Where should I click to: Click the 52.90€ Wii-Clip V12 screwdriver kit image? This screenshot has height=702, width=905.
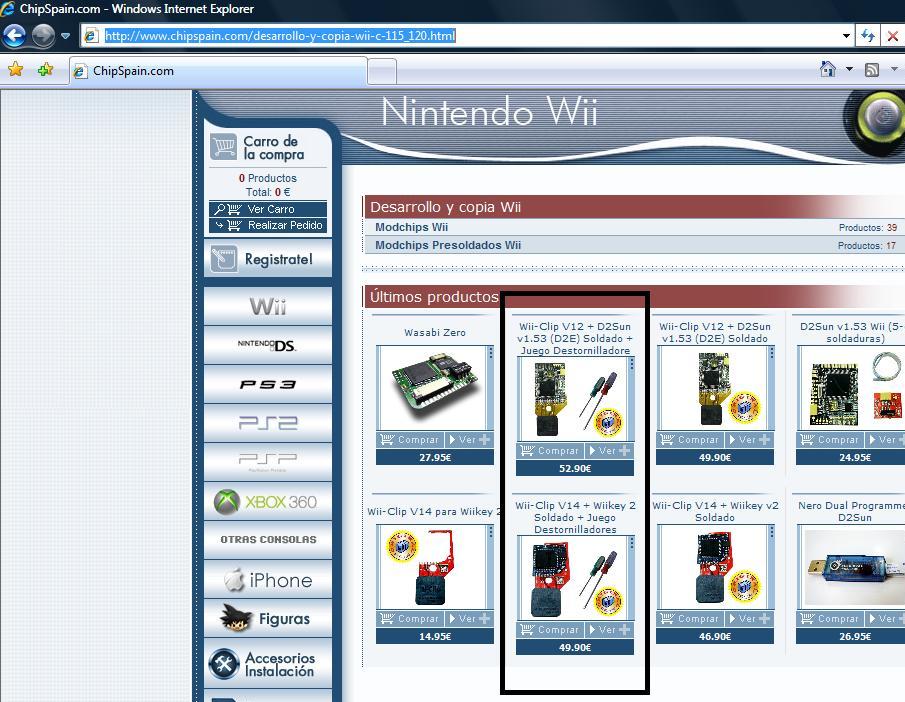tap(574, 399)
